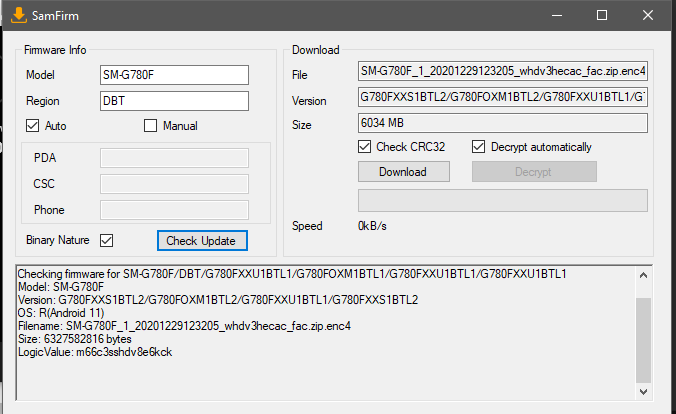Click the 'Speed' label
676x414 pixels.
[x=307, y=226]
